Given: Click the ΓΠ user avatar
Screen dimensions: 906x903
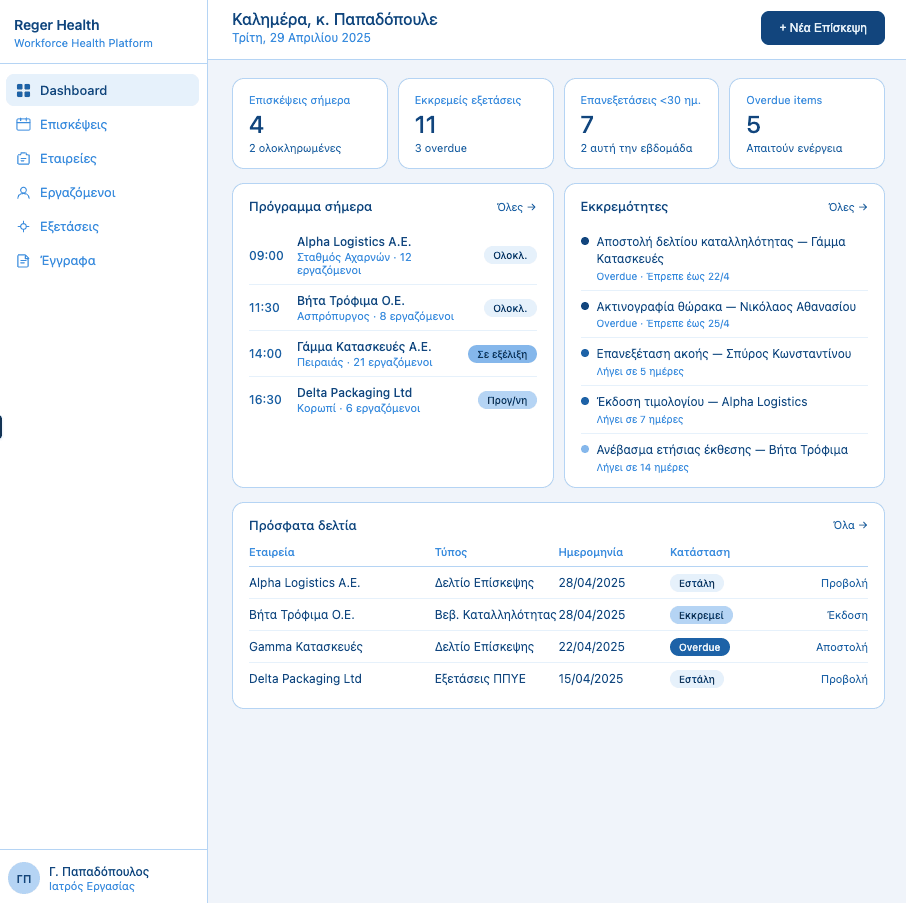Looking at the screenshot, I should tap(24, 878).
